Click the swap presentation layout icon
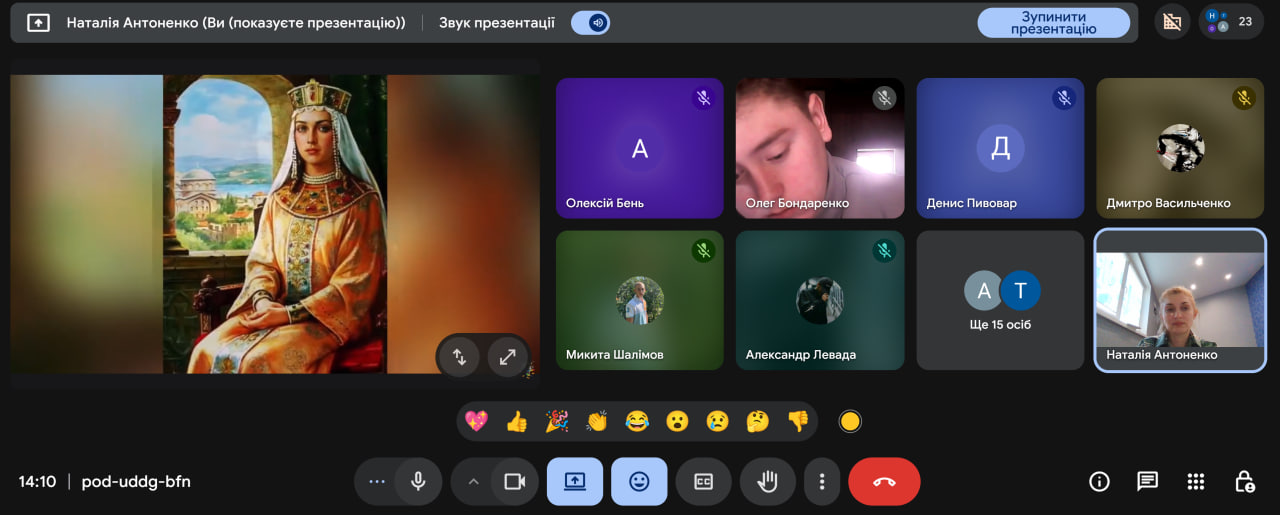Image resolution: width=1280 pixels, height=515 pixels. pyautogui.click(x=460, y=356)
